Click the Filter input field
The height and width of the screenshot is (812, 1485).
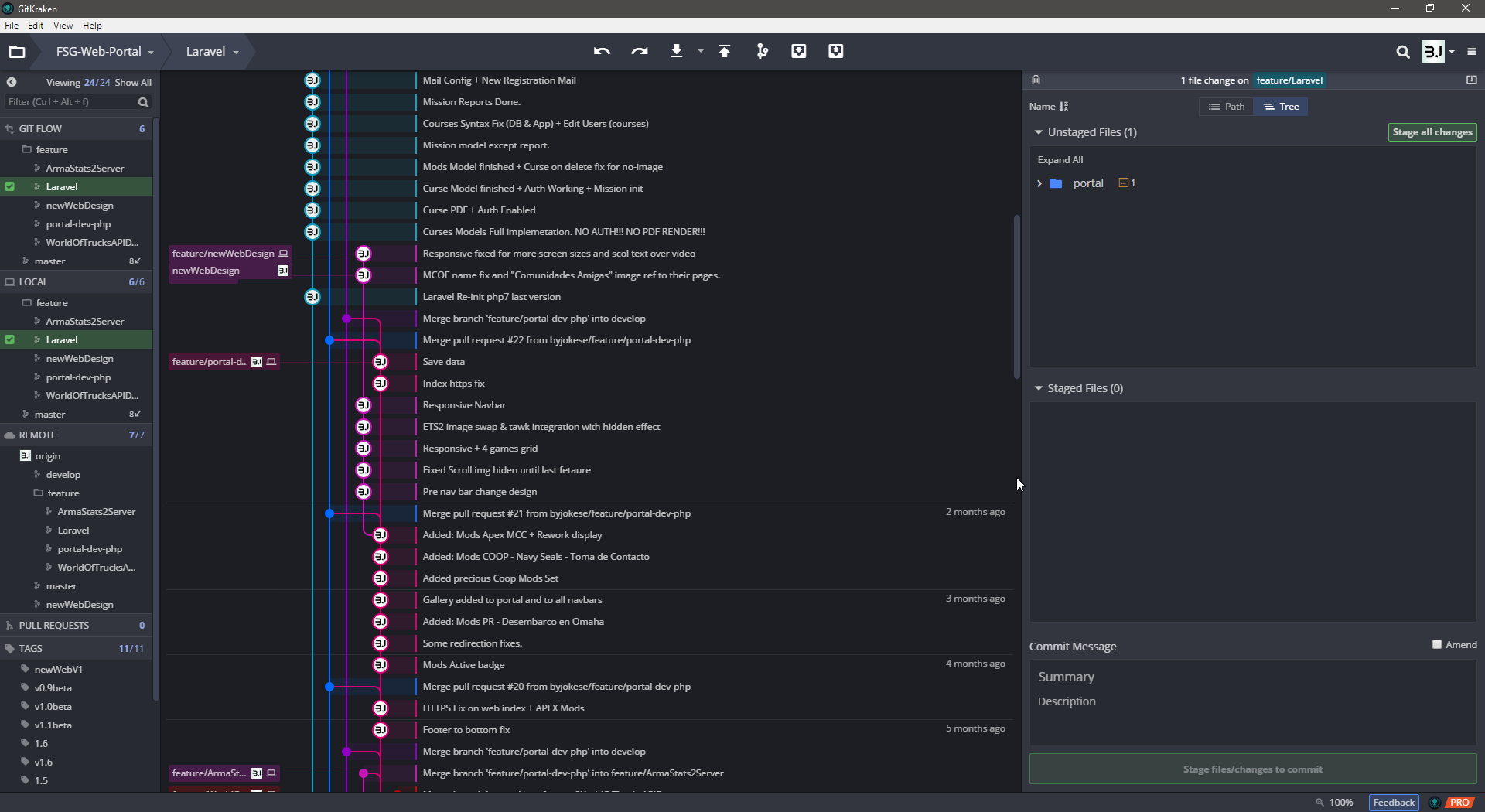[x=70, y=102]
